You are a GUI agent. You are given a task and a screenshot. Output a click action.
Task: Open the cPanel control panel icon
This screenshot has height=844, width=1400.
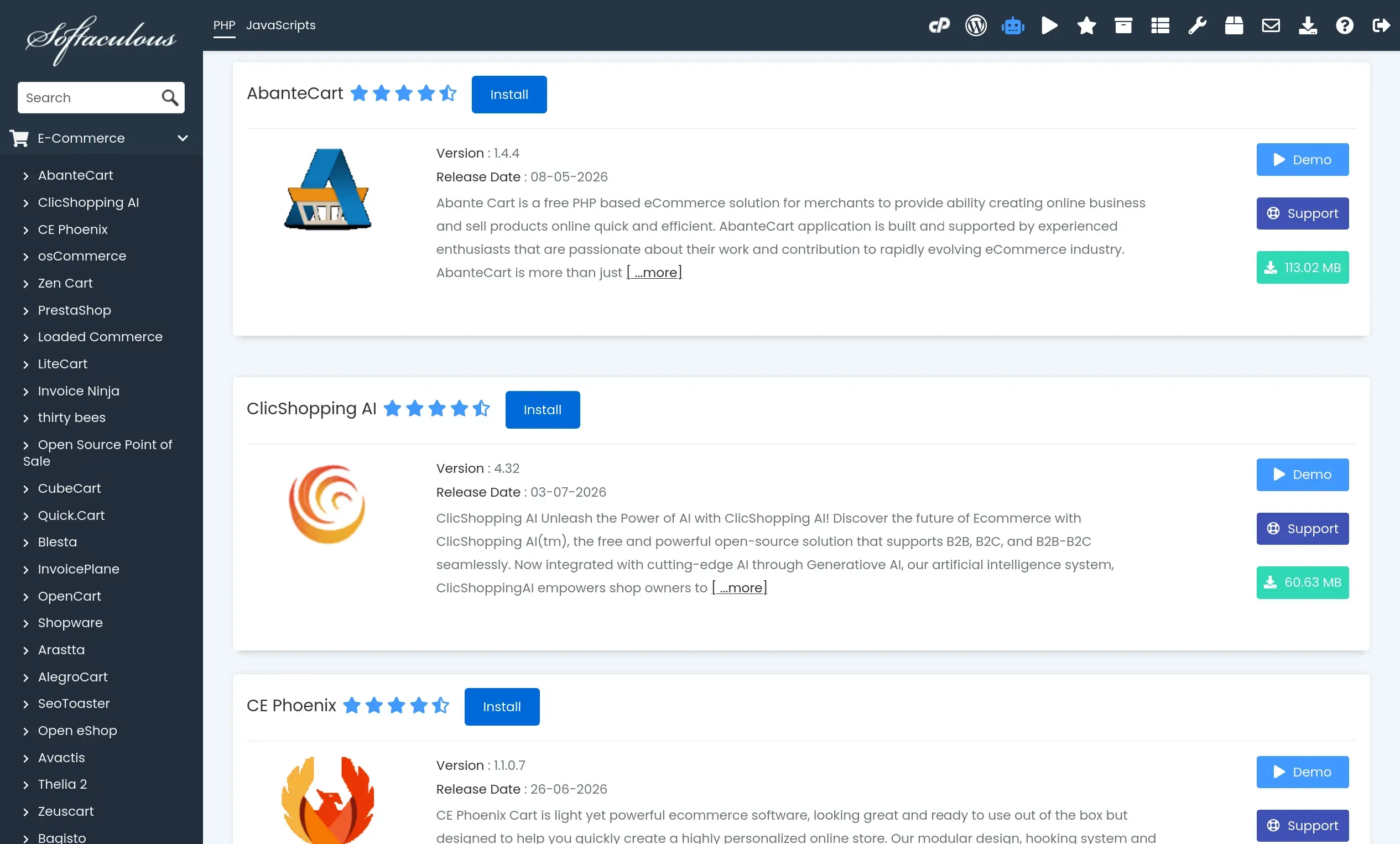(939, 25)
